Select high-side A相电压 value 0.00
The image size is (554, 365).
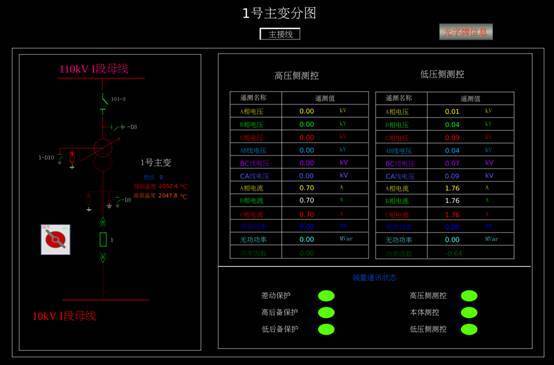pos(306,111)
